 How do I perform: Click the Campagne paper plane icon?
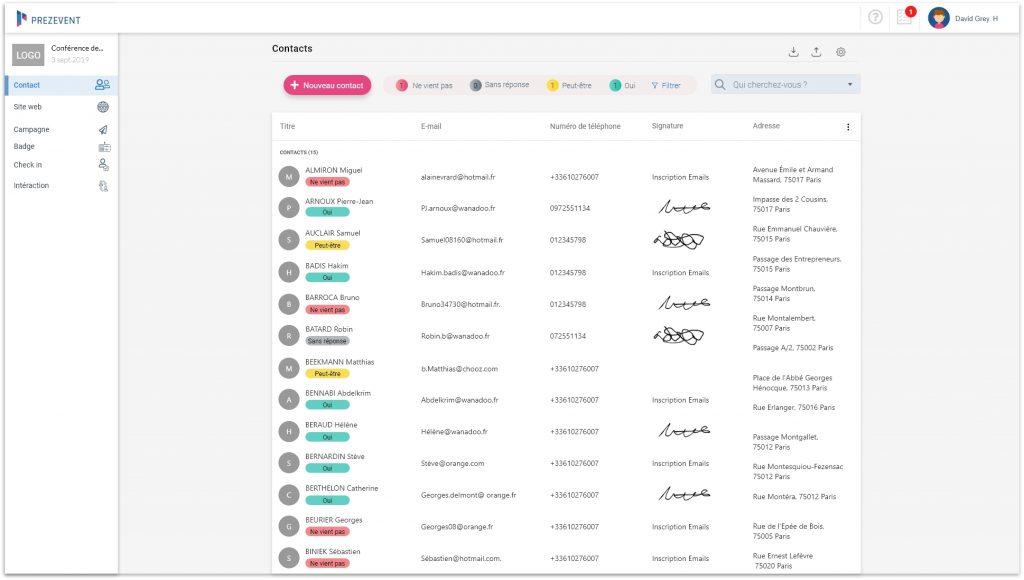[x=103, y=129]
